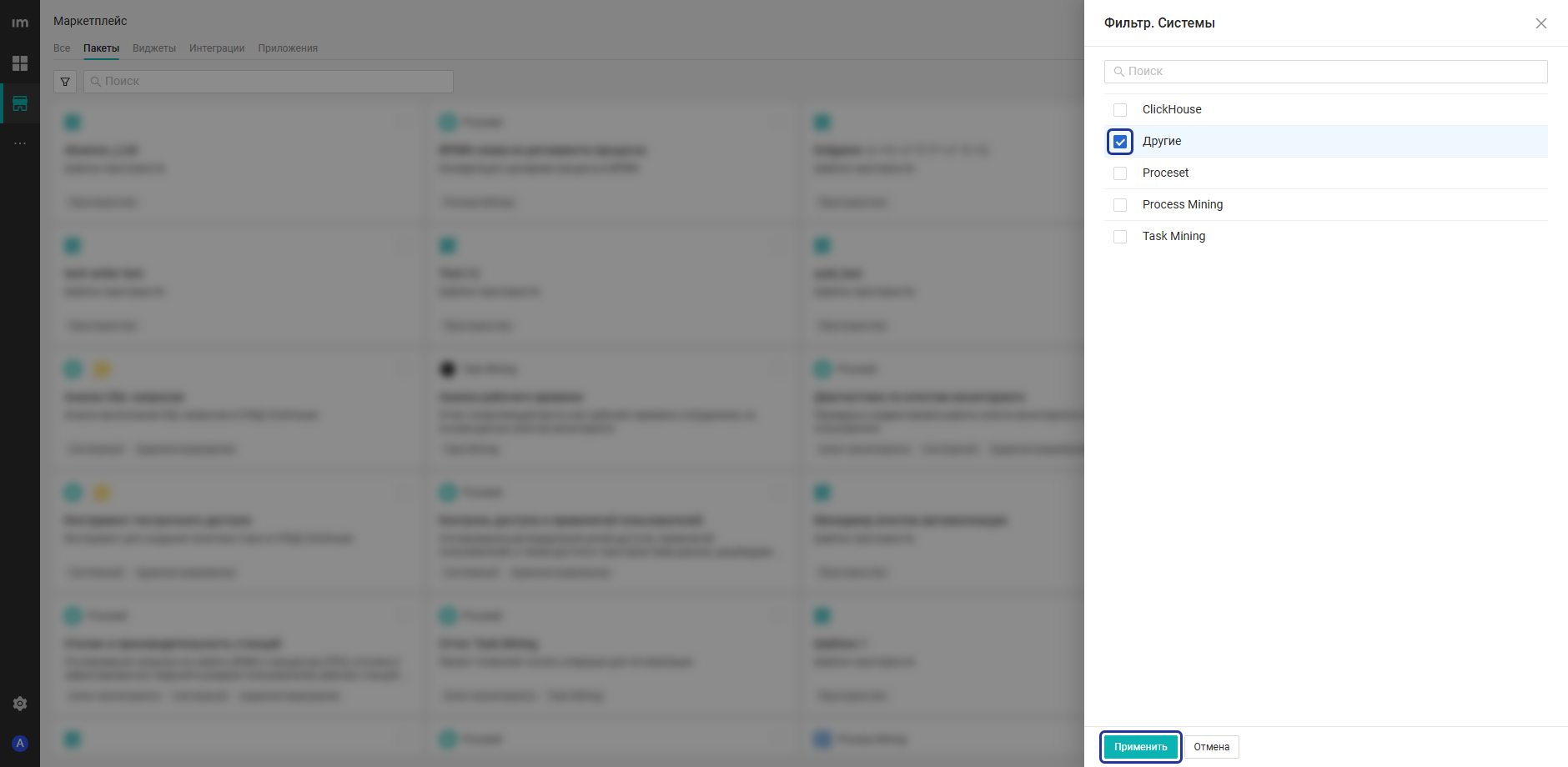1568x767 pixels.
Task: Click the user avatar icon
Action: click(x=20, y=743)
